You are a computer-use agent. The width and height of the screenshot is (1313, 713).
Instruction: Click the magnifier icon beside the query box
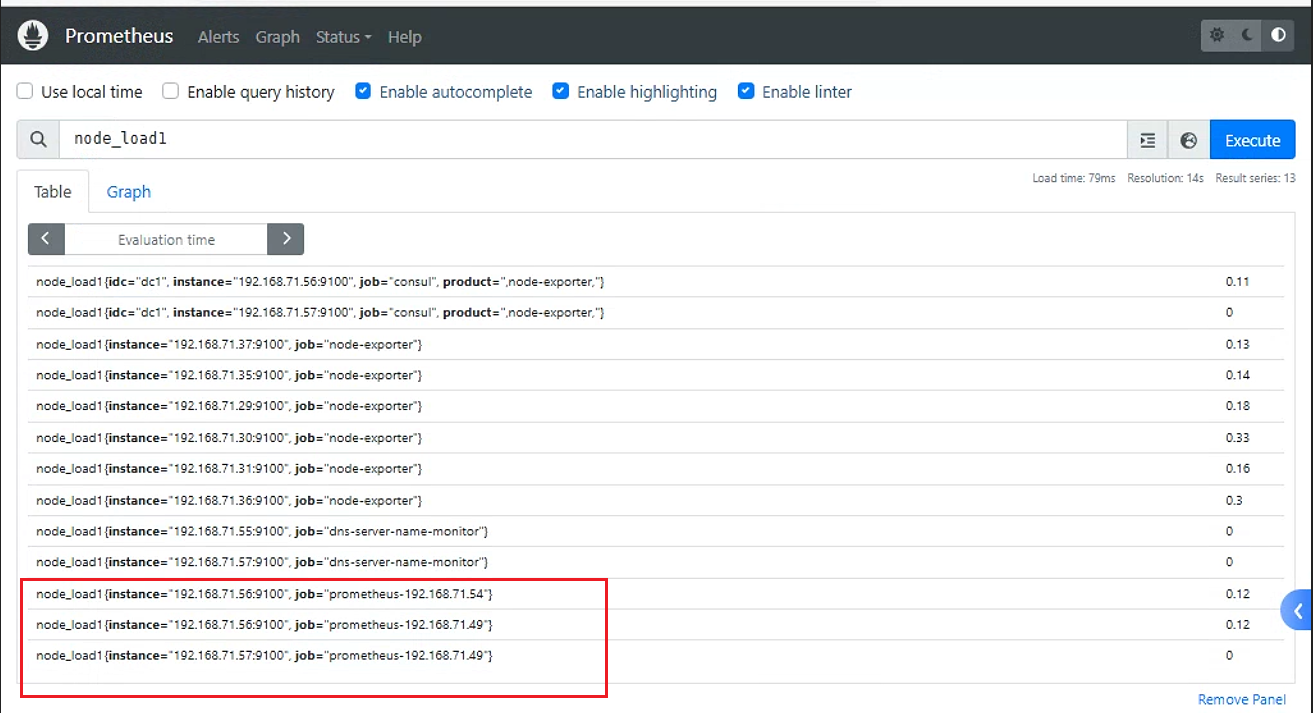(38, 140)
